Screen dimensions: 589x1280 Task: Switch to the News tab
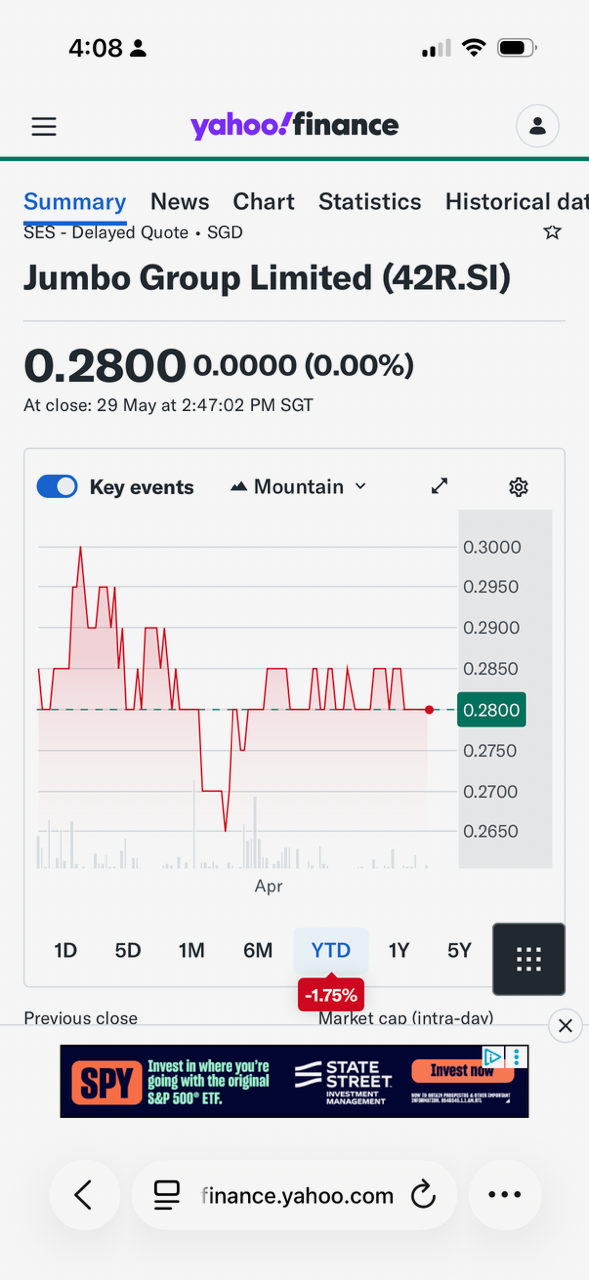(180, 201)
